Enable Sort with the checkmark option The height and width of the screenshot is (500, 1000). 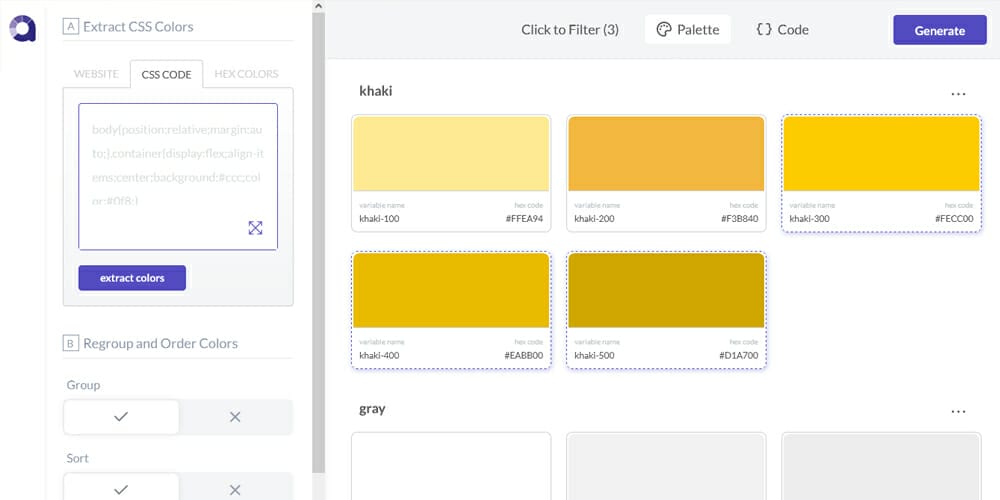[x=121, y=489]
